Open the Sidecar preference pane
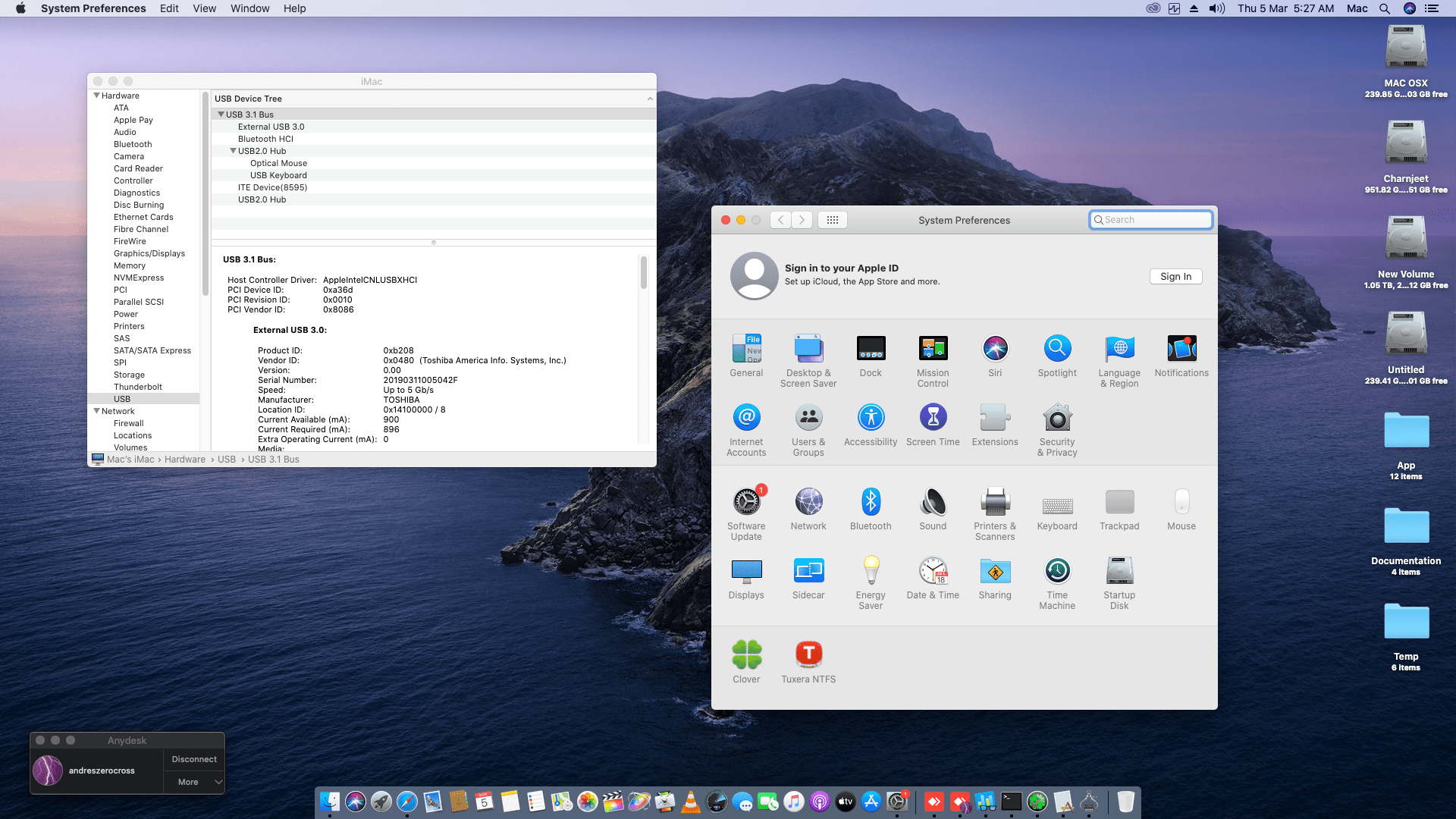 pyautogui.click(x=808, y=571)
